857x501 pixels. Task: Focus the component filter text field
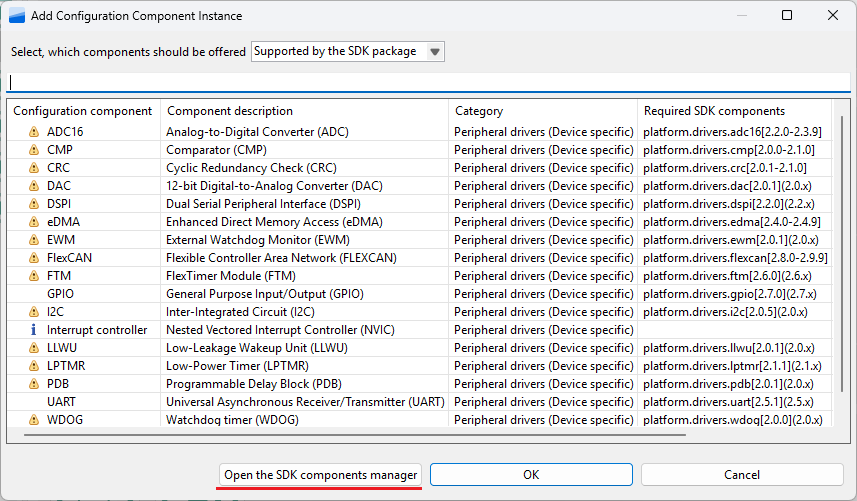click(x=428, y=83)
